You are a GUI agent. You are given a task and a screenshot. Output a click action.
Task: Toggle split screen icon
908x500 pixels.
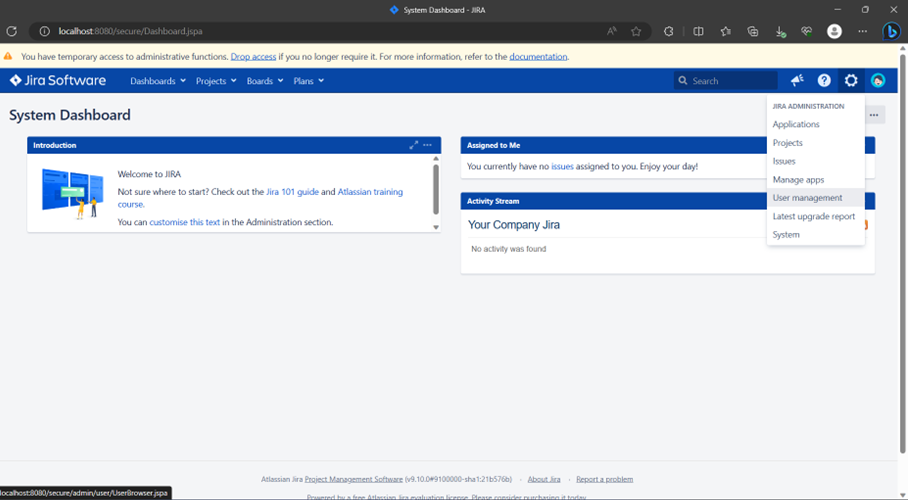(698, 31)
